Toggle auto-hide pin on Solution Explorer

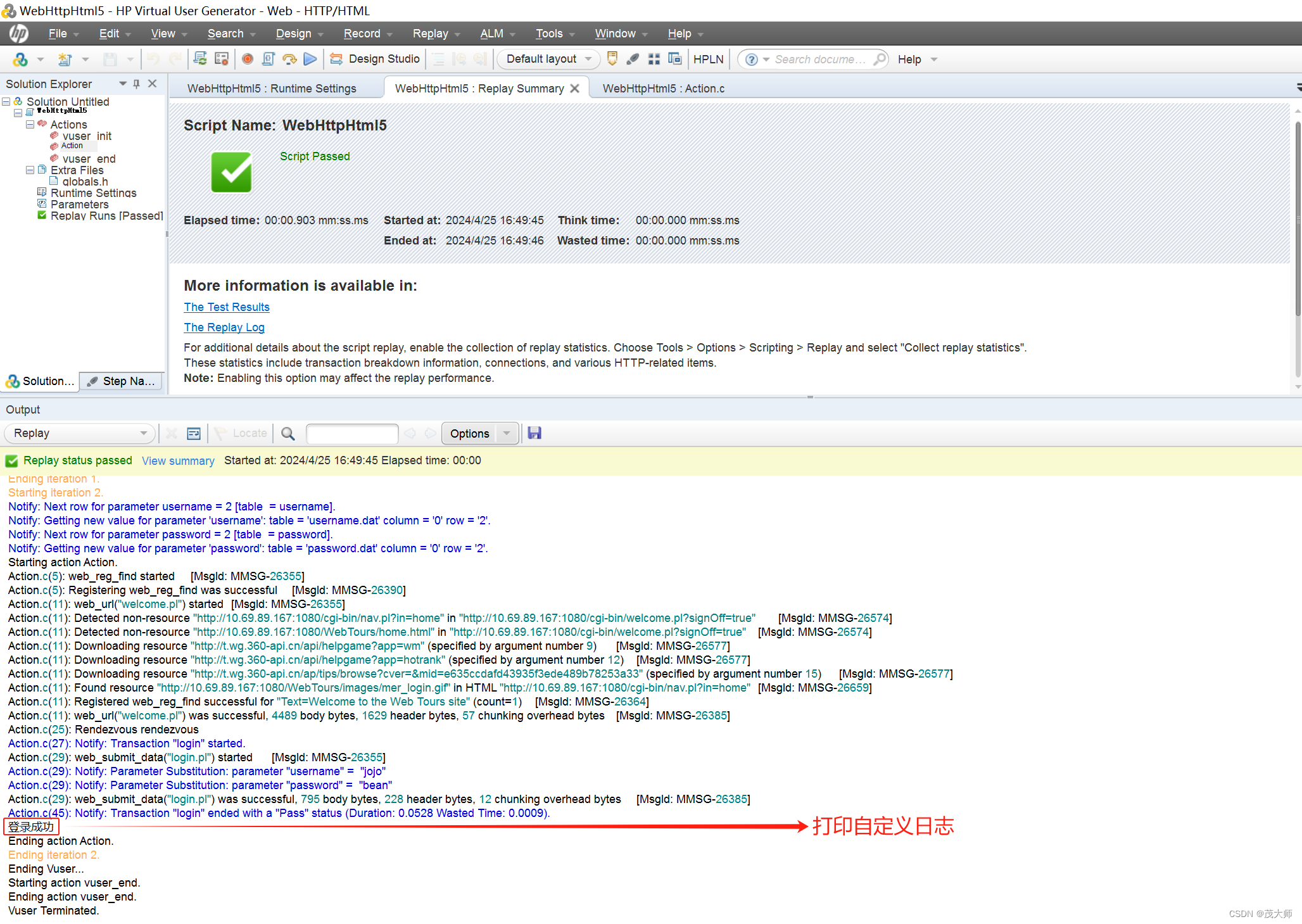(x=136, y=83)
